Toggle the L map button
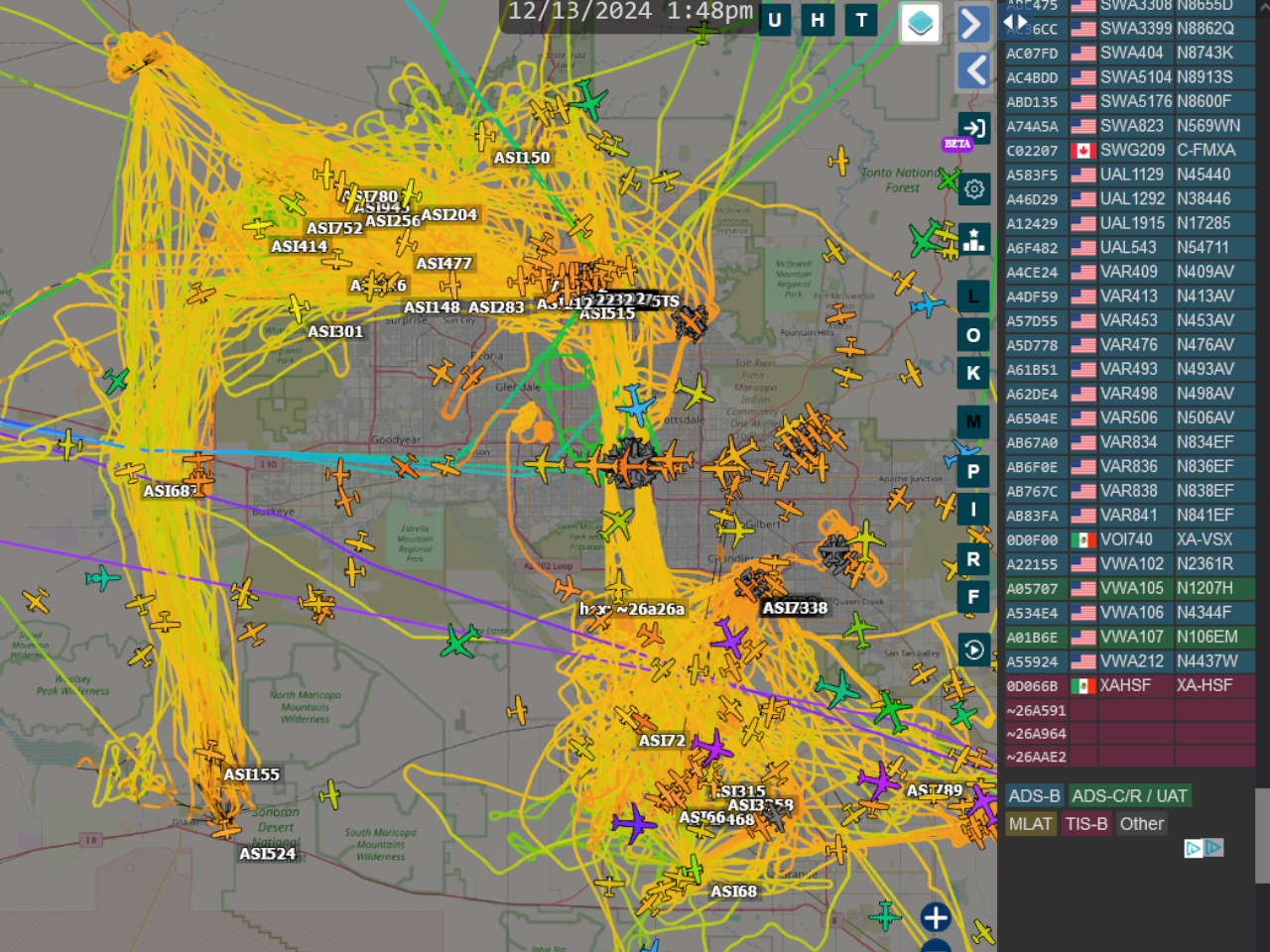Viewport: 1270px width, 952px height. coord(973,297)
